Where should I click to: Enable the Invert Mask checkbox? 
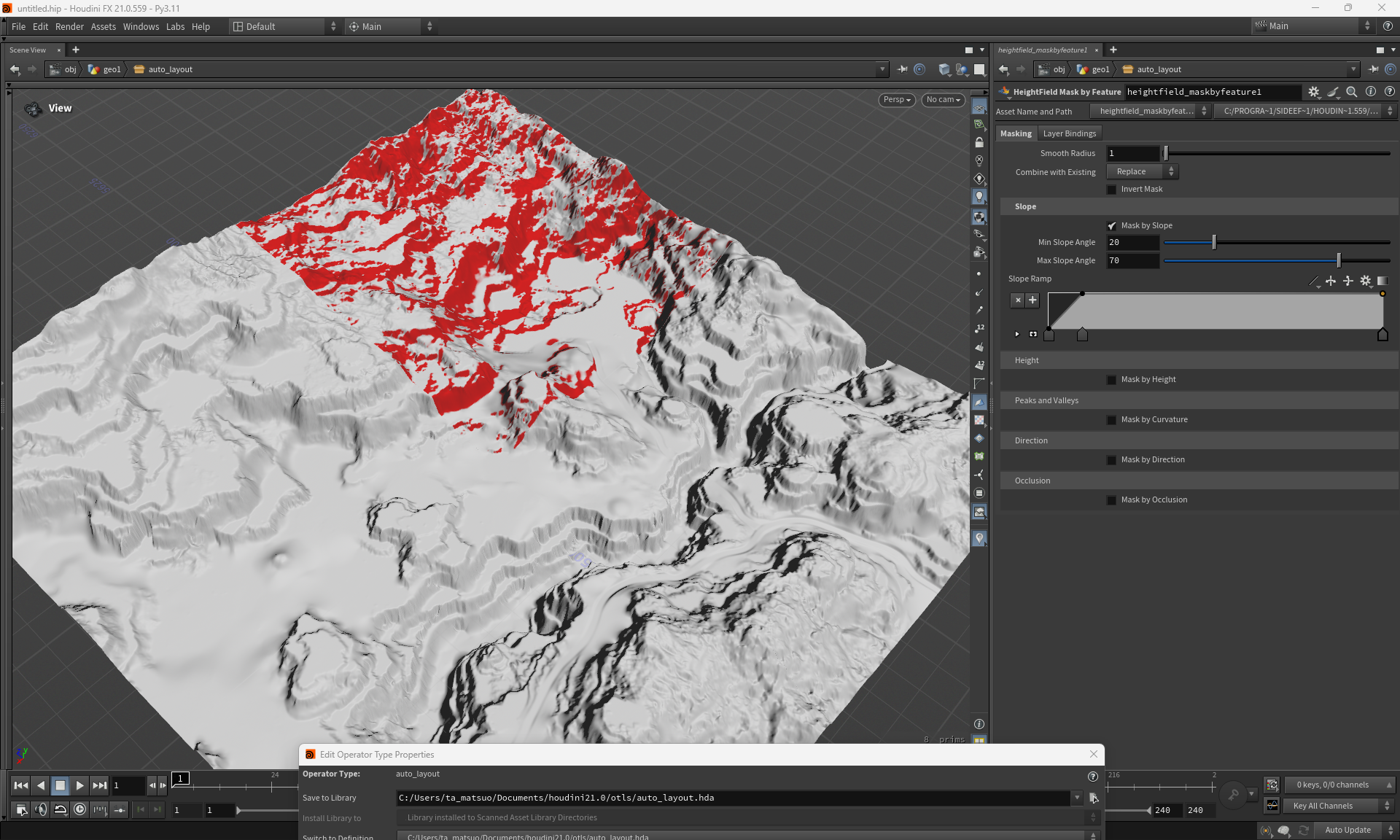coord(1111,189)
